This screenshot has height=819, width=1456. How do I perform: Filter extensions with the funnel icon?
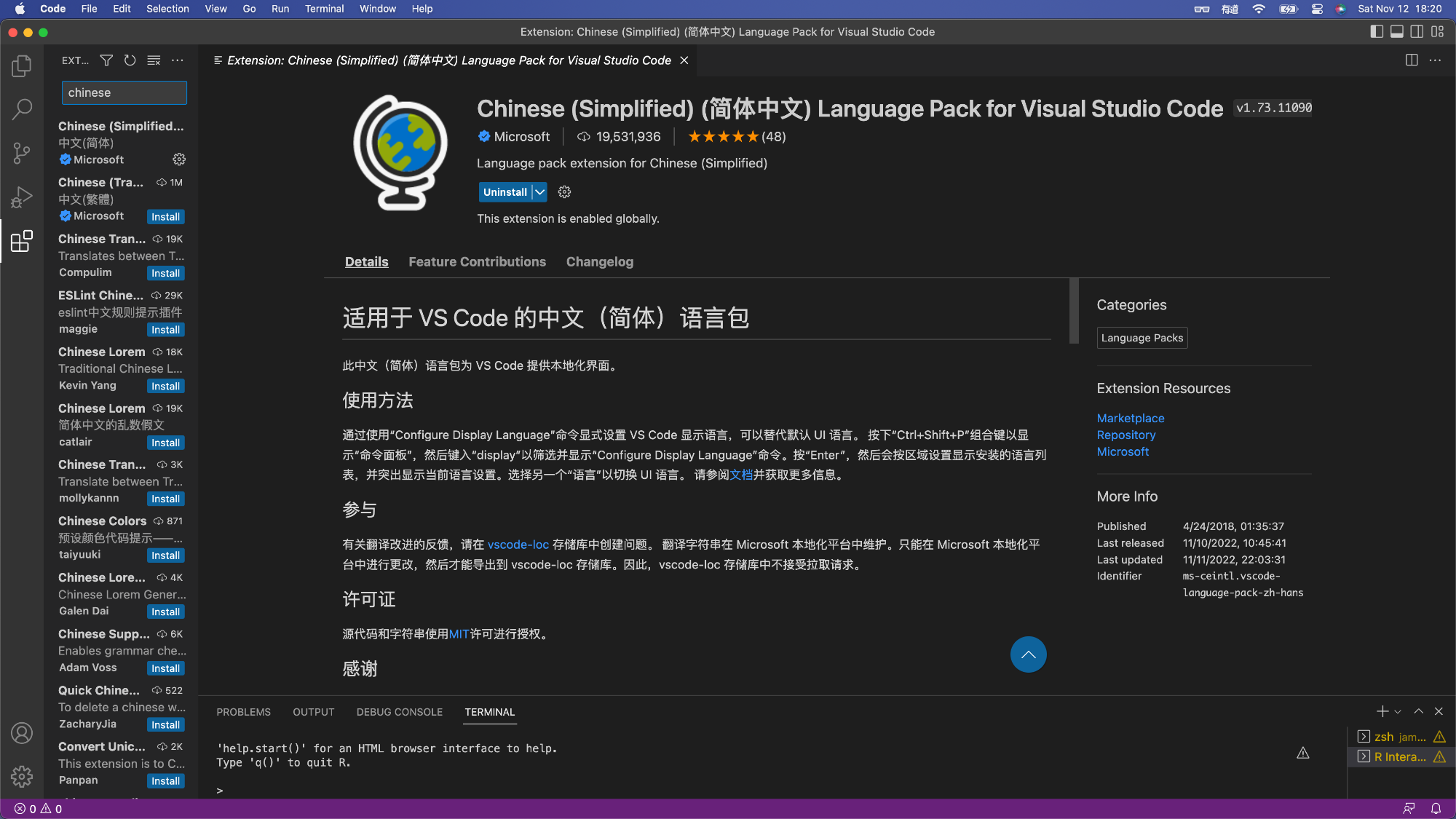(106, 60)
